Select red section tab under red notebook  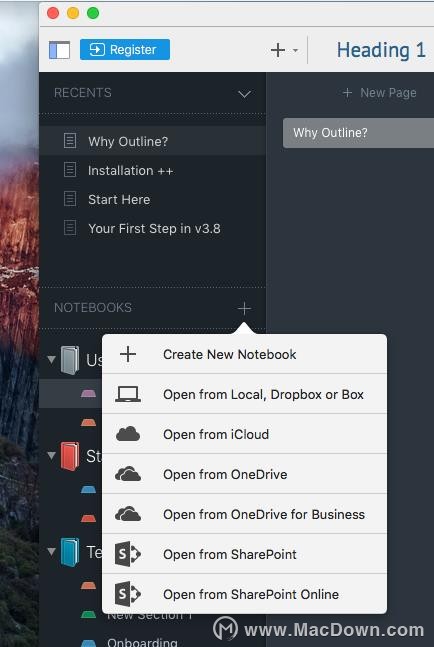(x=89, y=519)
